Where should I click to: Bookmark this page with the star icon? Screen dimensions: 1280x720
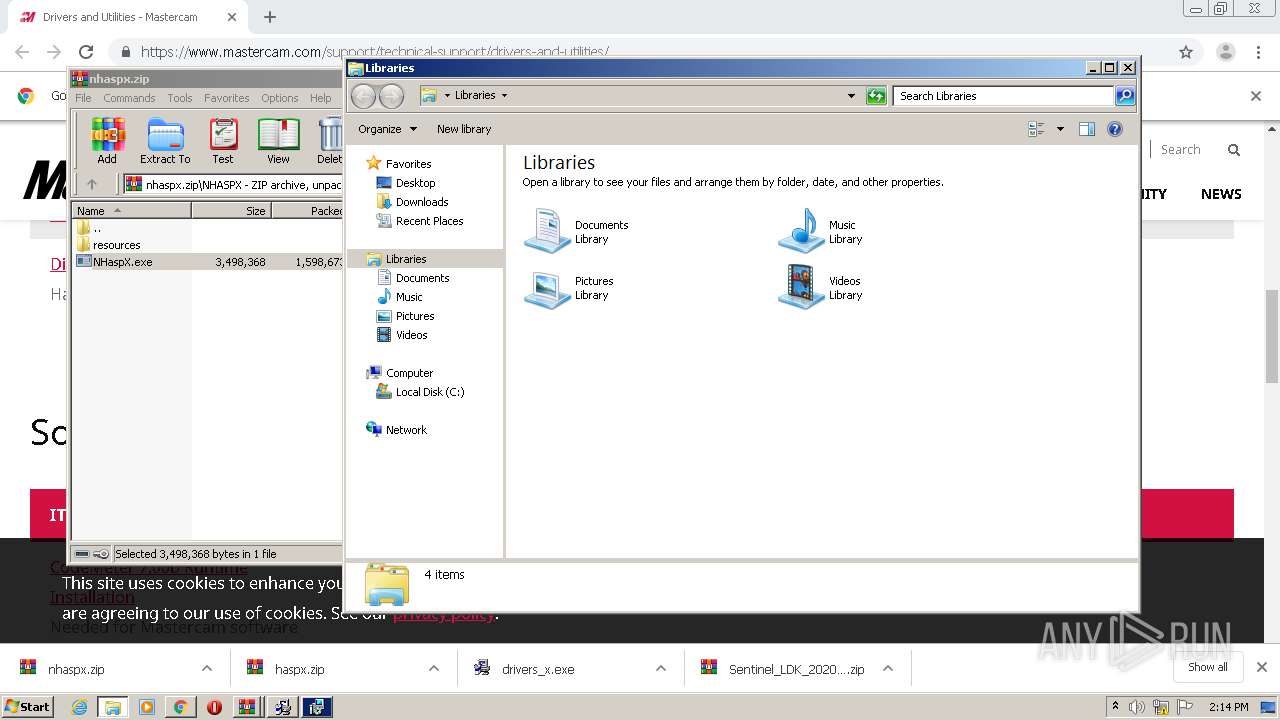click(x=1186, y=52)
